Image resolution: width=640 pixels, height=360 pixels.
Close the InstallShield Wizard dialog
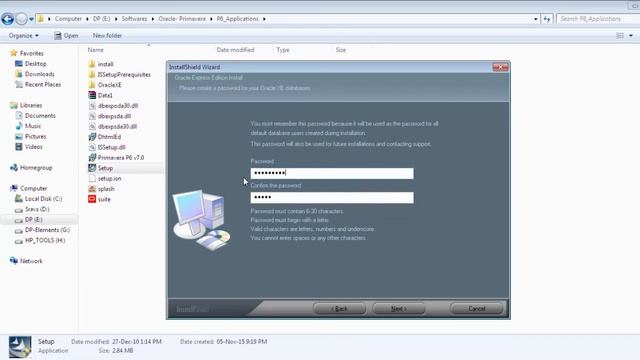[x=500, y=67]
